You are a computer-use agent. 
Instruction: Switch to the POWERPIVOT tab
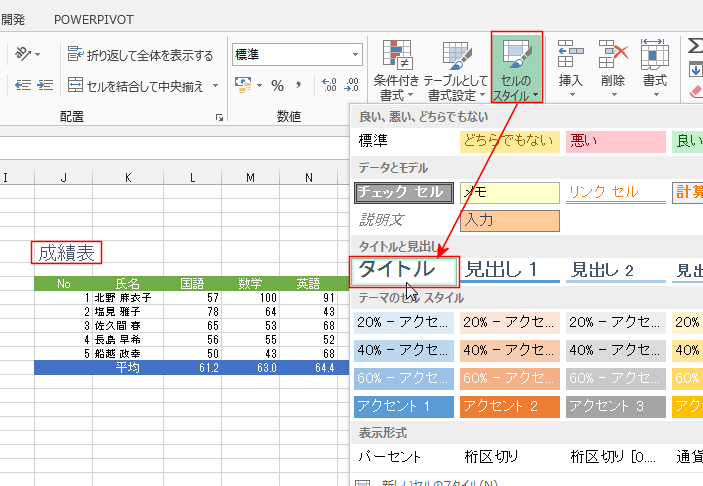(93, 19)
